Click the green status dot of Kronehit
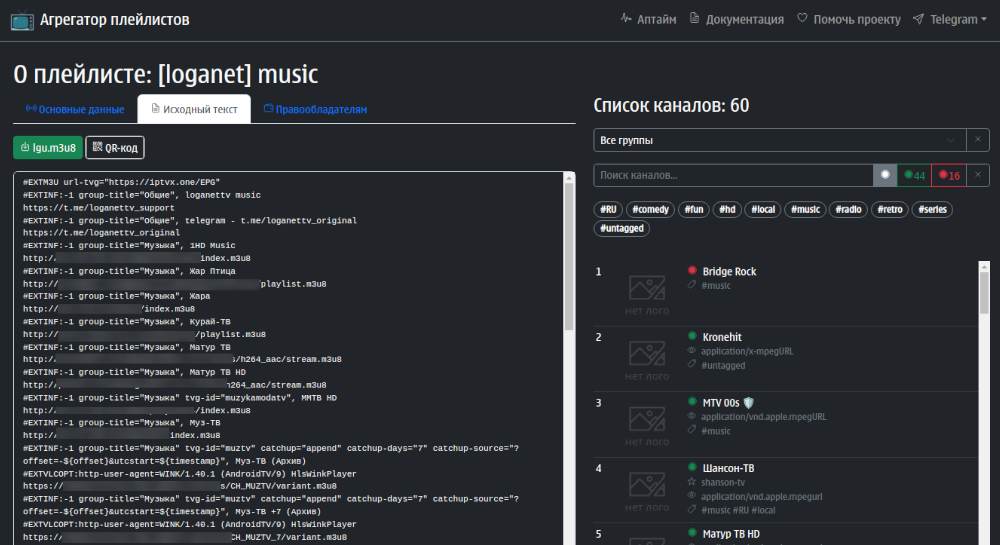 click(x=692, y=336)
